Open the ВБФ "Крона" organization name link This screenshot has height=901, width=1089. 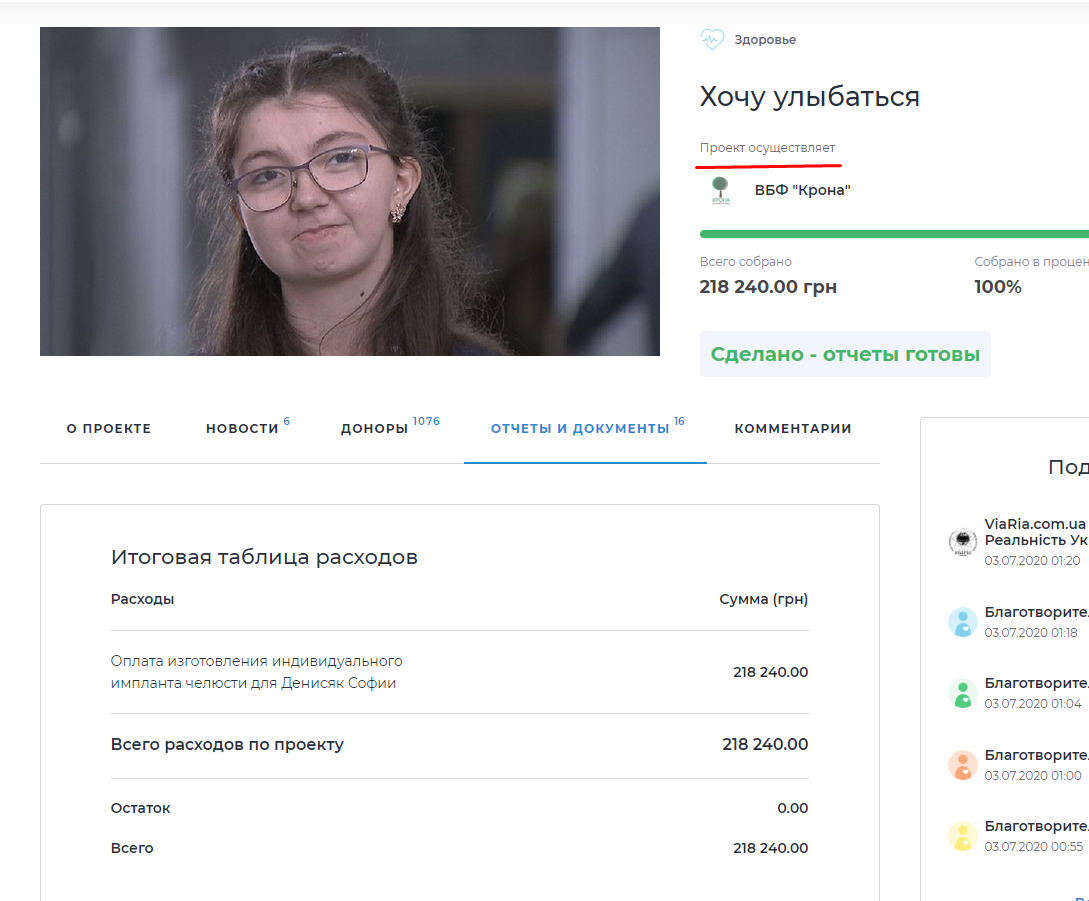pos(802,190)
